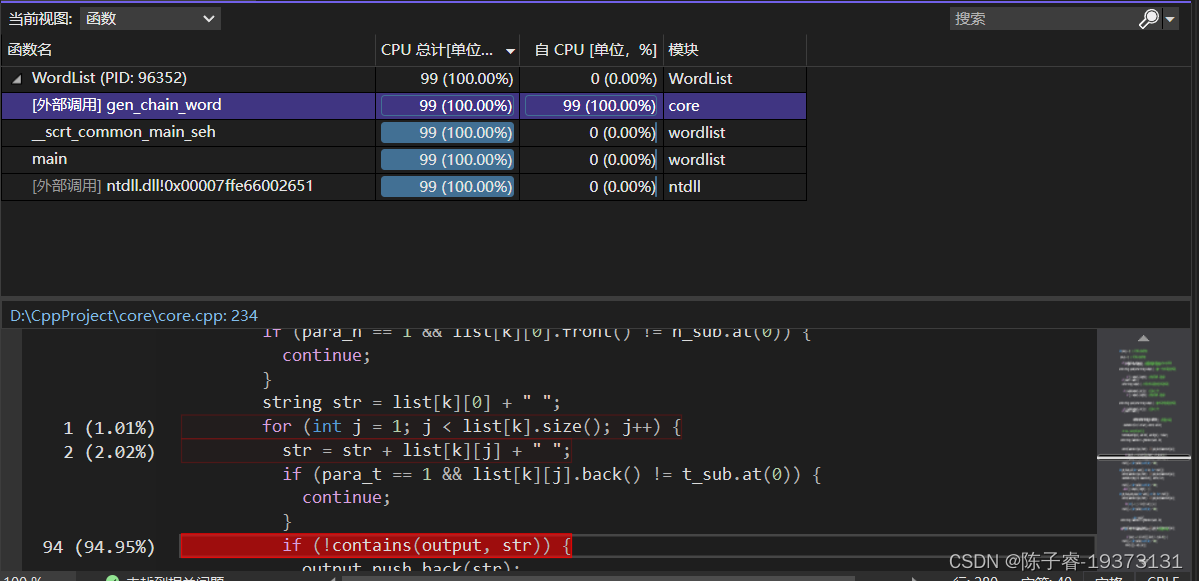Screen dimensions: 1199x581
Task: Focus the 搜索 input field
Action: [1044, 19]
